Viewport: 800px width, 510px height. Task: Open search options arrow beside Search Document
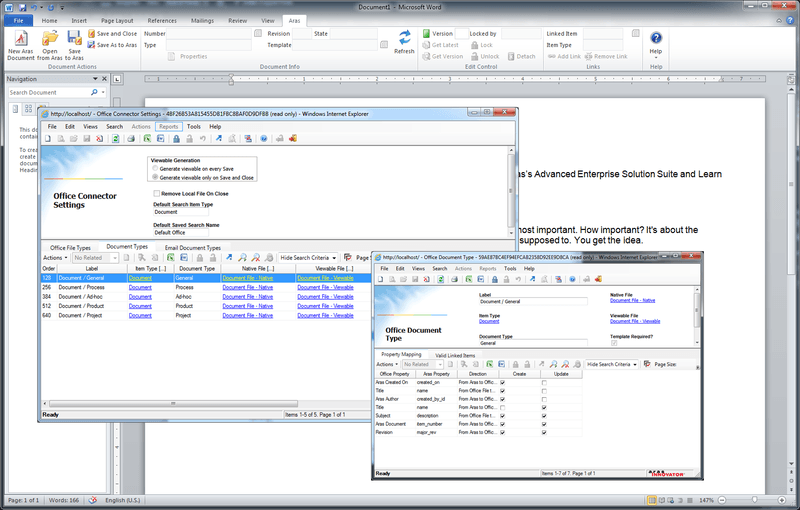coord(103,92)
